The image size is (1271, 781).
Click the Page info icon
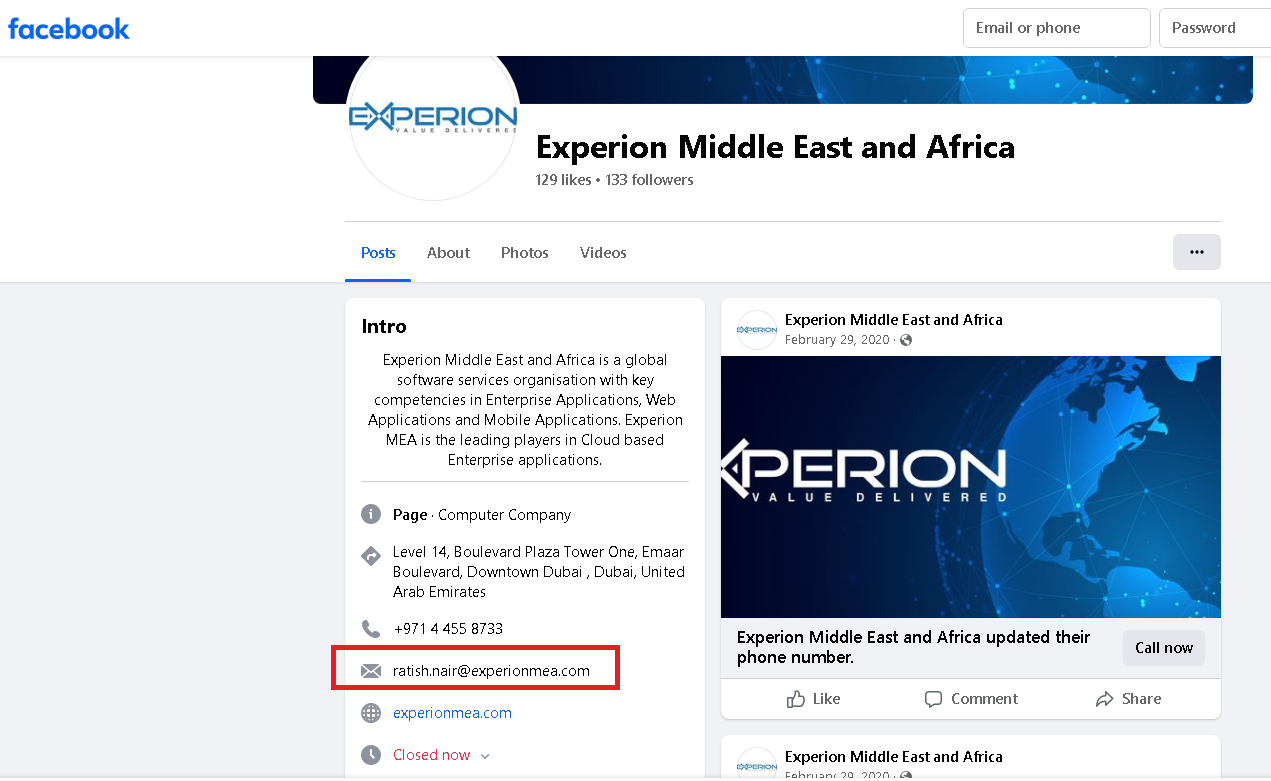(x=371, y=515)
